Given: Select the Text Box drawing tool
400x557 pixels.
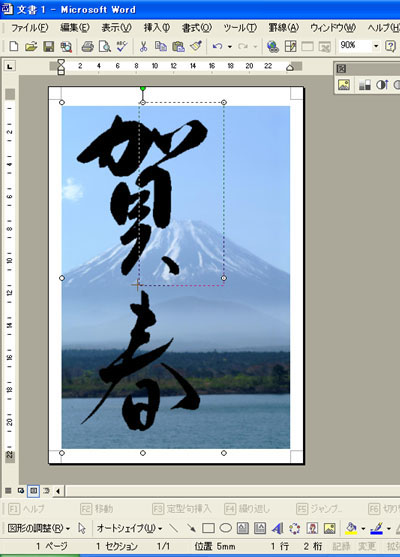Looking at the screenshot, I should pyautogui.click(x=243, y=529).
